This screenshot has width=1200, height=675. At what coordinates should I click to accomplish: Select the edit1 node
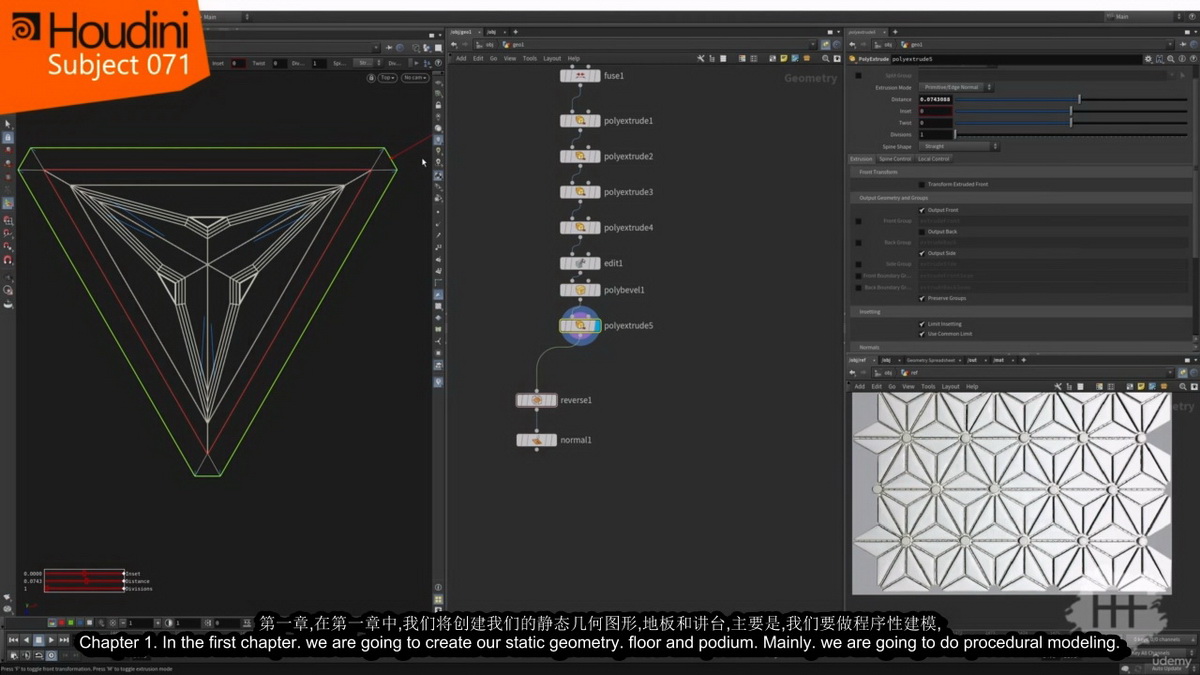pyautogui.click(x=580, y=263)
